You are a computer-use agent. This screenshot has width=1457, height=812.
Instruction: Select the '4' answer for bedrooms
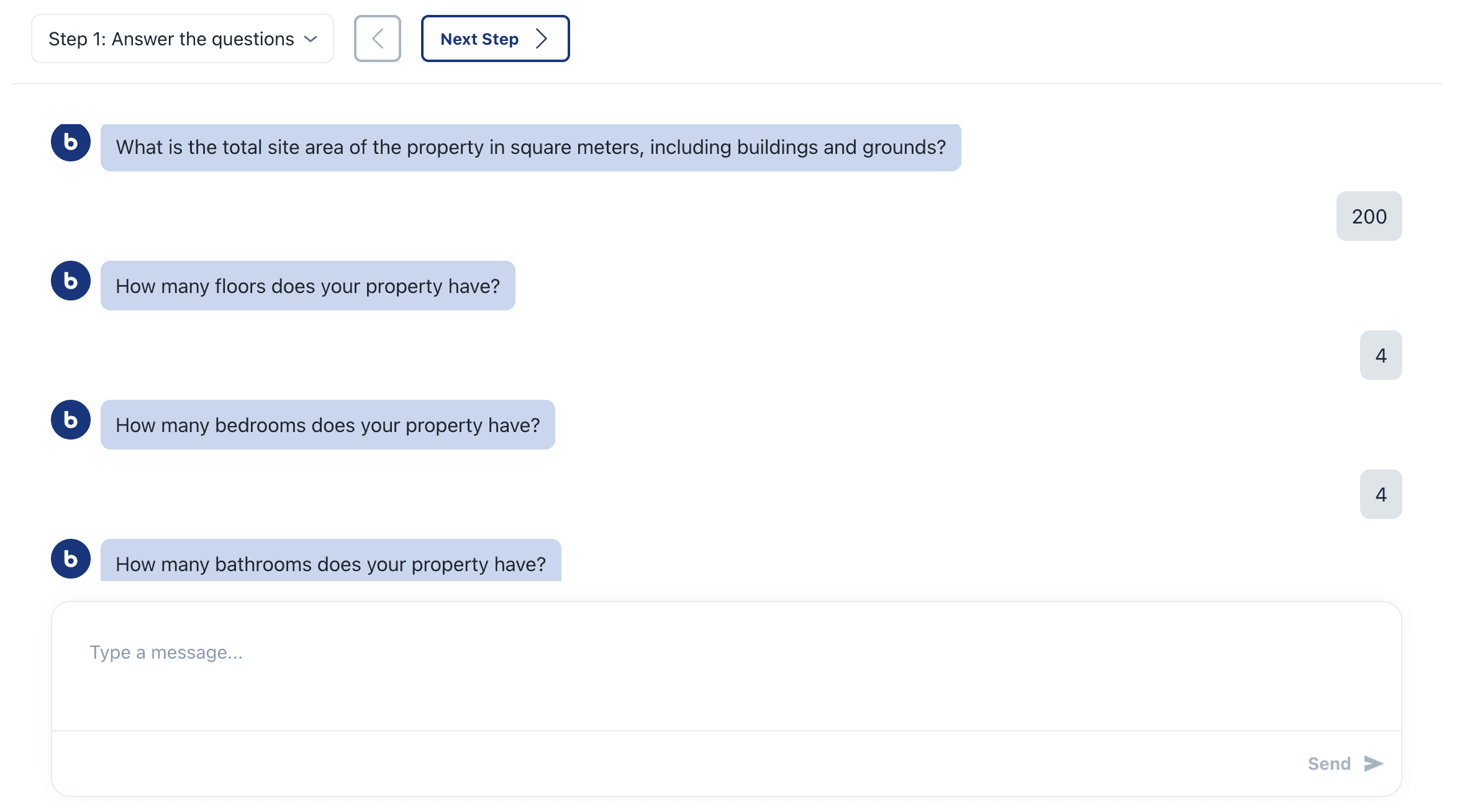(x=1381, y=494)
